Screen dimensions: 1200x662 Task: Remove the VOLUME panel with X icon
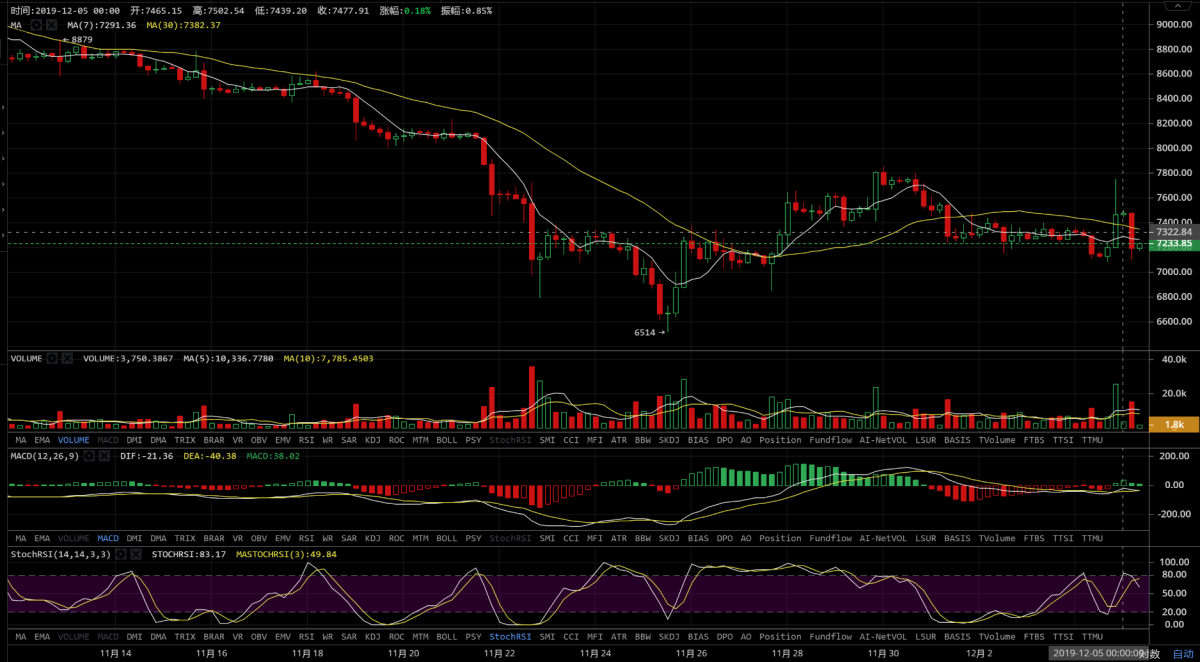68,357
